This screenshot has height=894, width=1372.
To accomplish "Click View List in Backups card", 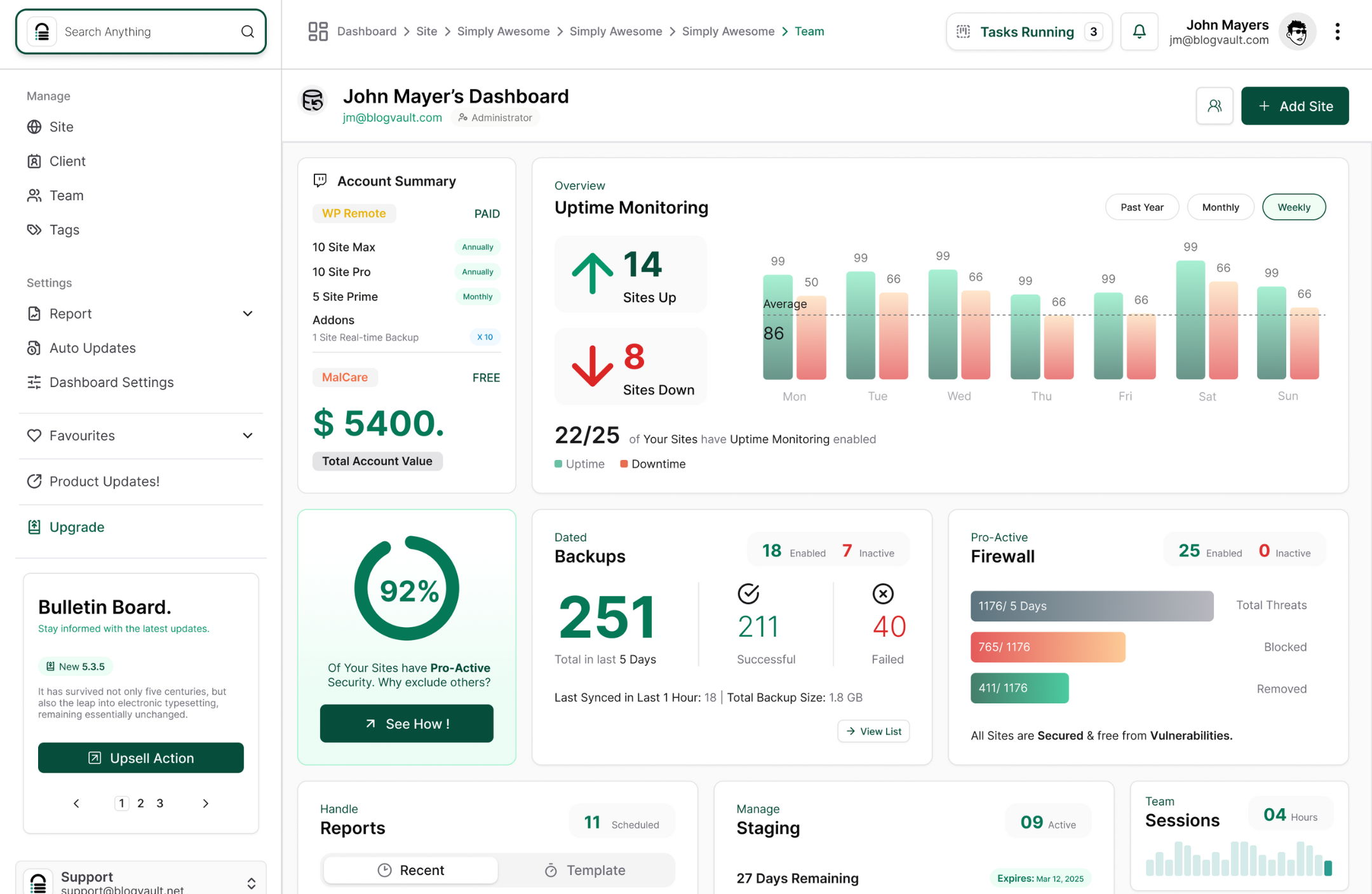I will (873, 731).
